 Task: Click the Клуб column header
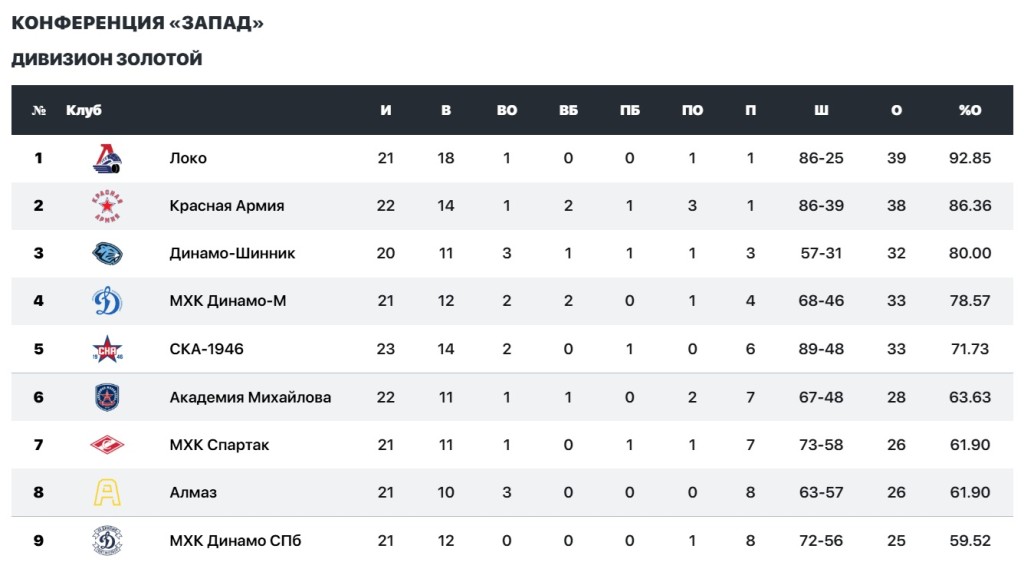coord(84,110)
